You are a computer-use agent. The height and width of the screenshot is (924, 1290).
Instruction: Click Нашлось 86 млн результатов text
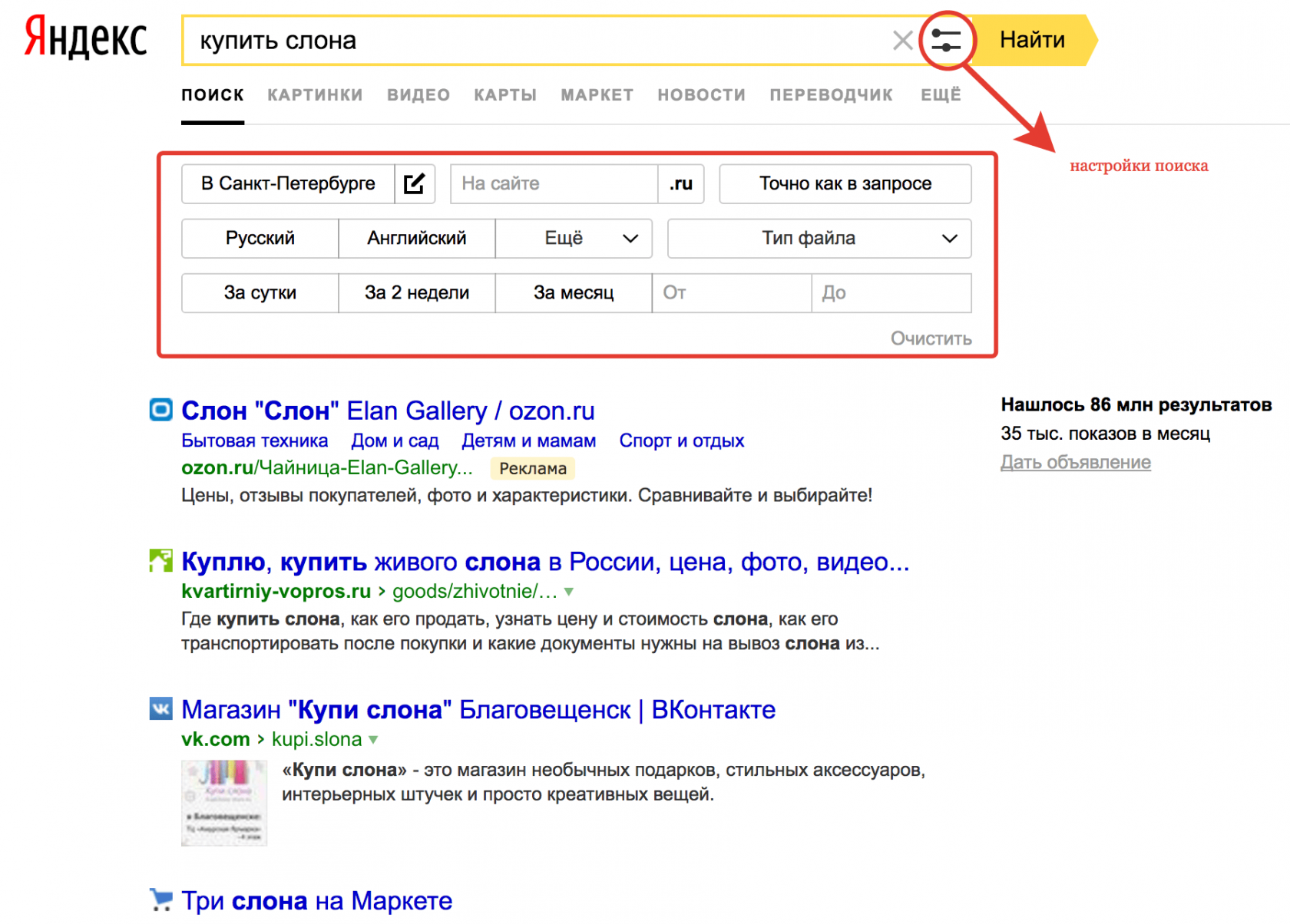[1136, 404]
